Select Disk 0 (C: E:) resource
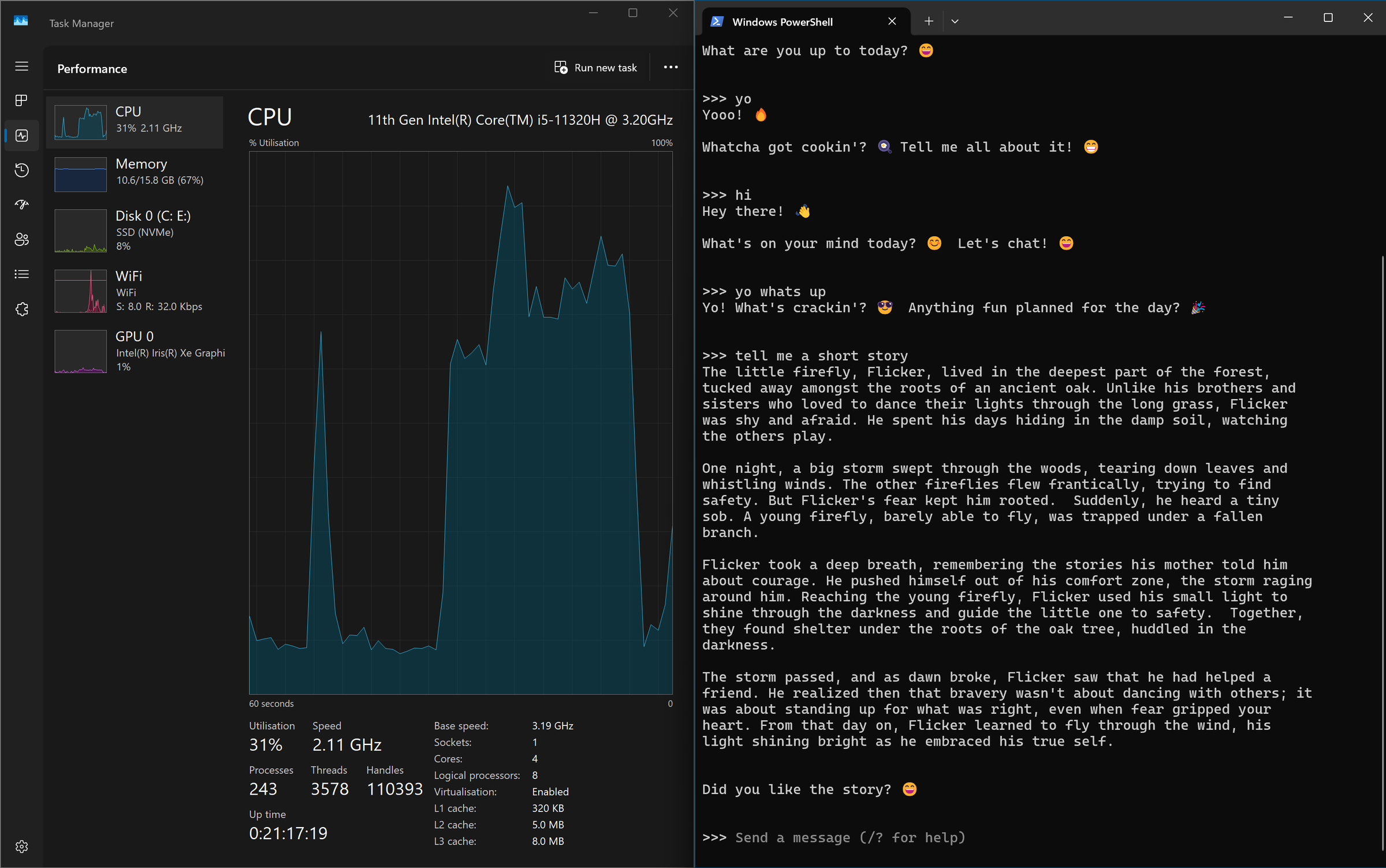The height and width of the screenshot is (868, 1386). pyautogui.click(x=135, y=230)
